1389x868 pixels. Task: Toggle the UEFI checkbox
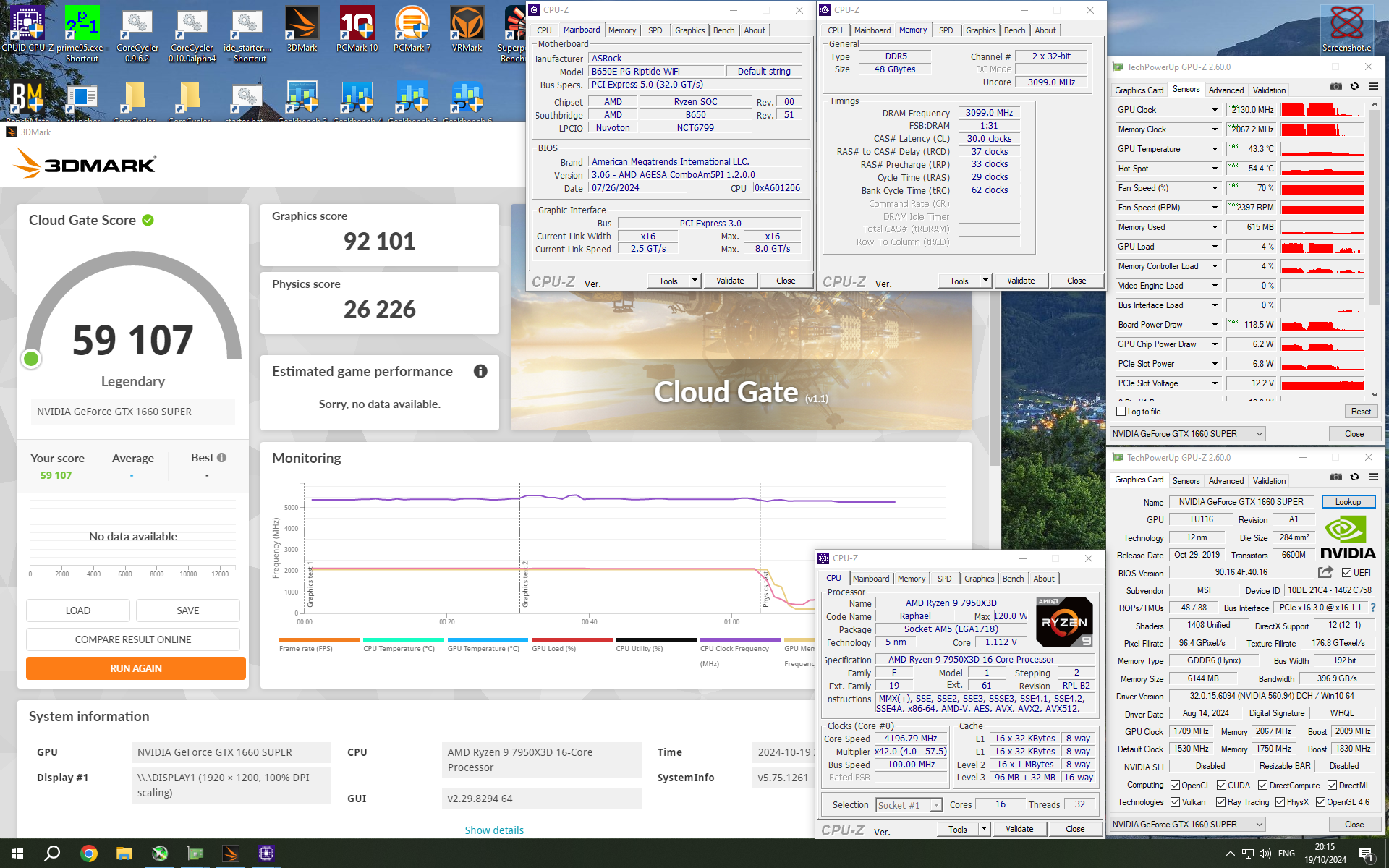pos(1346,573)
